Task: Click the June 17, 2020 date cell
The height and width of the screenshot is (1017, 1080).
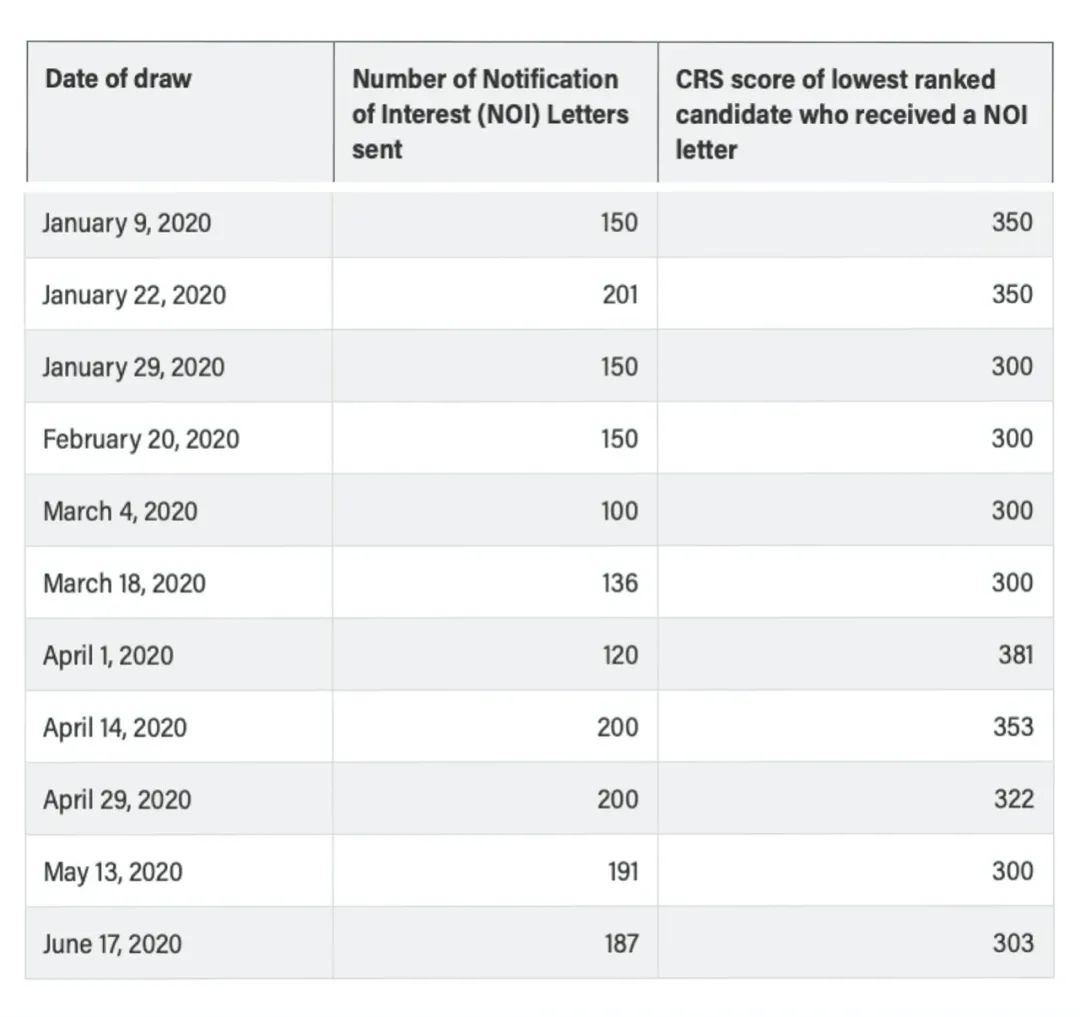Action: (x=112, y=944)
